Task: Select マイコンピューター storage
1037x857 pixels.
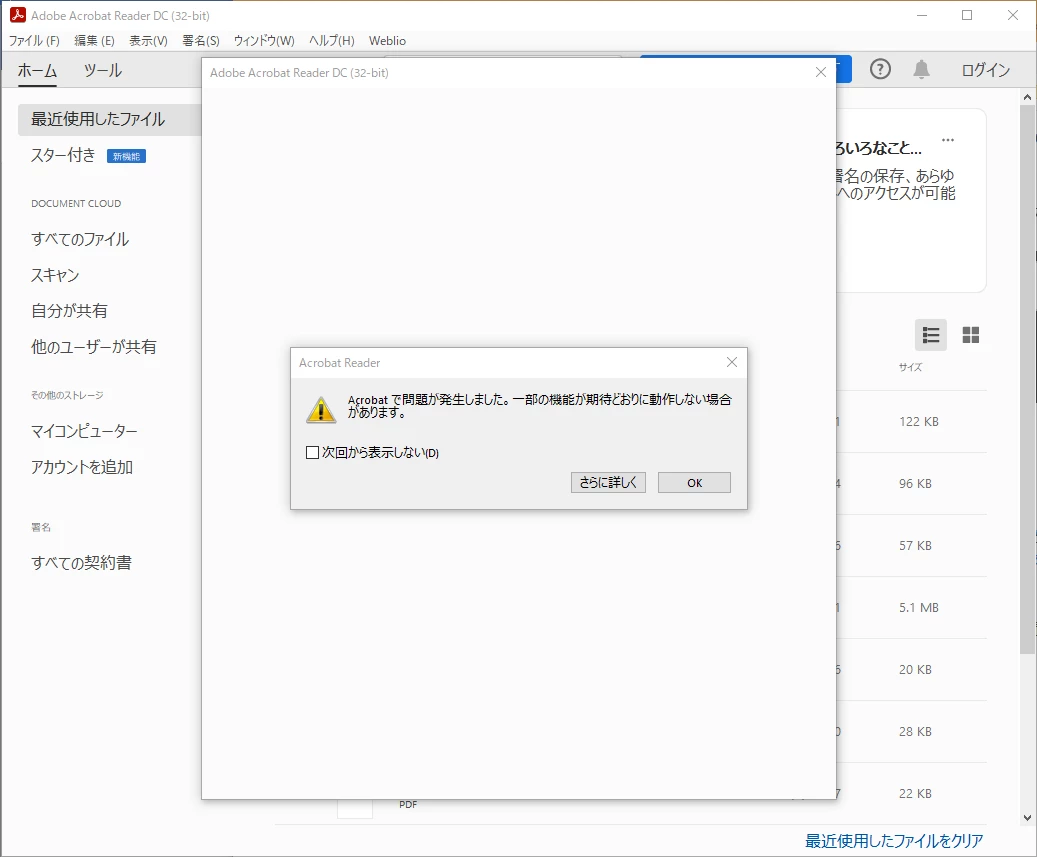Action: point(84,431)
